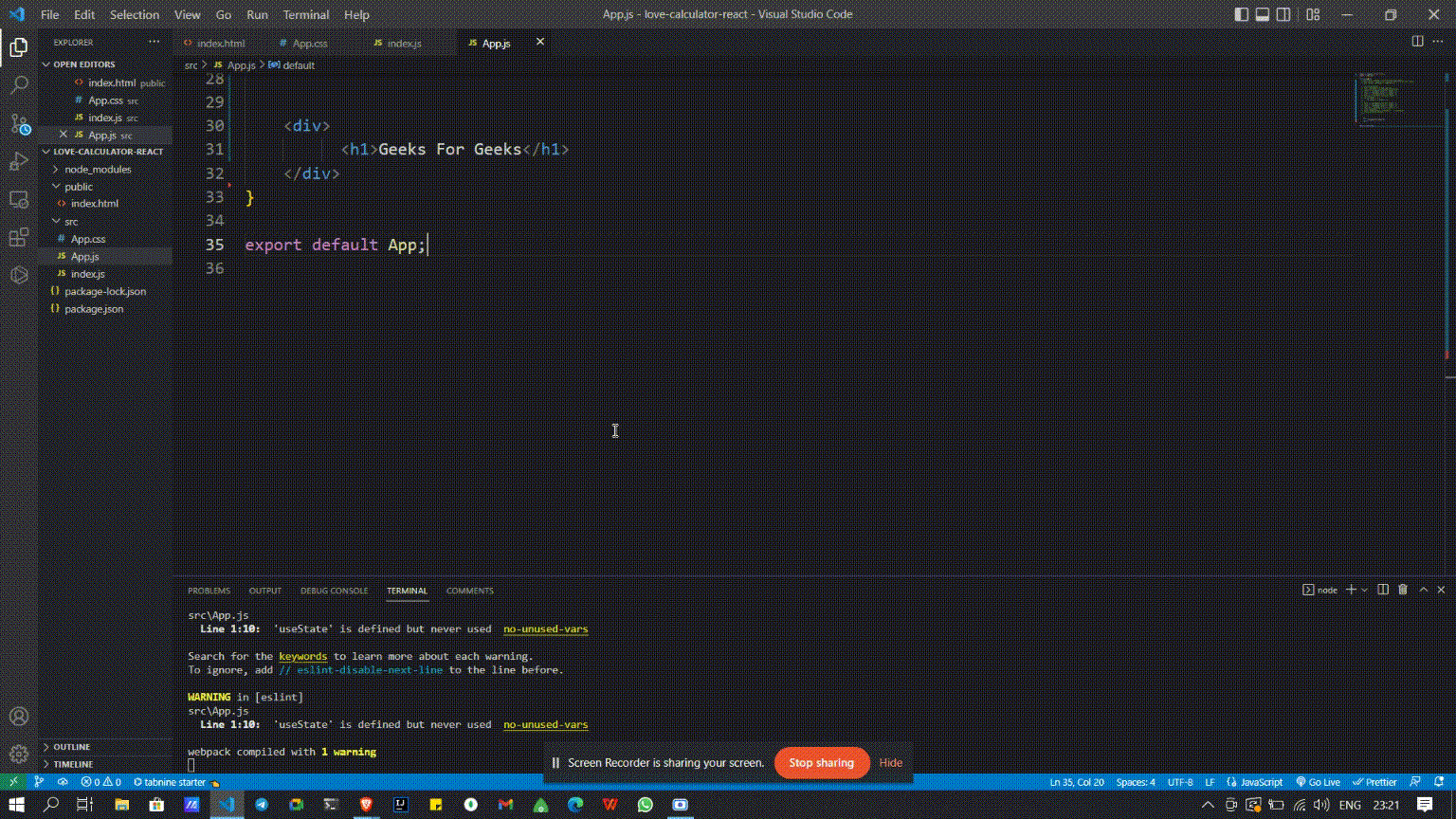Expand the Outline section
1456x819 pixels.
(x=105, y=747)
